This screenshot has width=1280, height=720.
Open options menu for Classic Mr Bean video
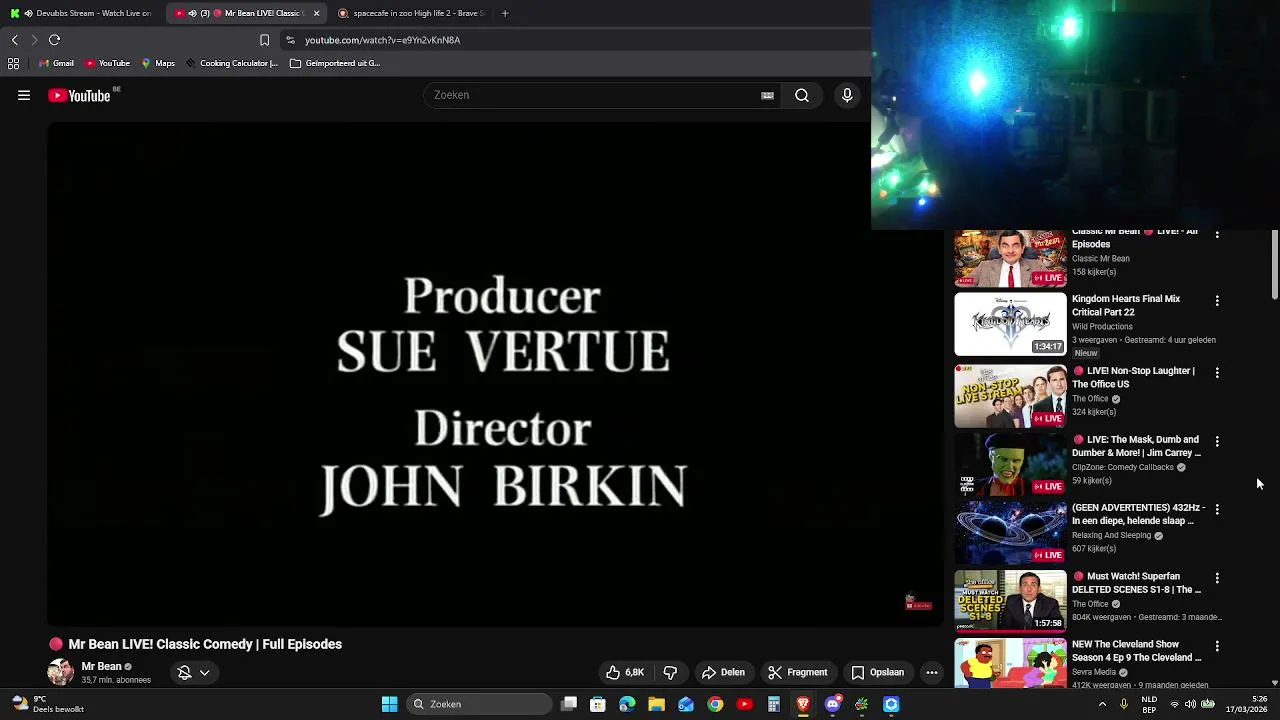(1217, 234)
